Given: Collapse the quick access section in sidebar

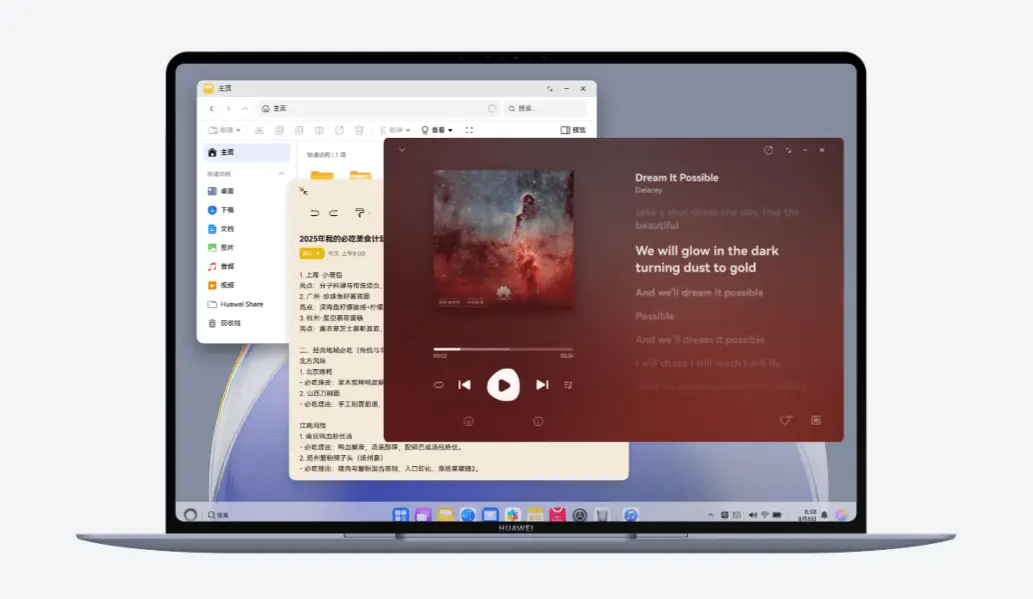Looking at the screenshot, I should pos(281,174).
